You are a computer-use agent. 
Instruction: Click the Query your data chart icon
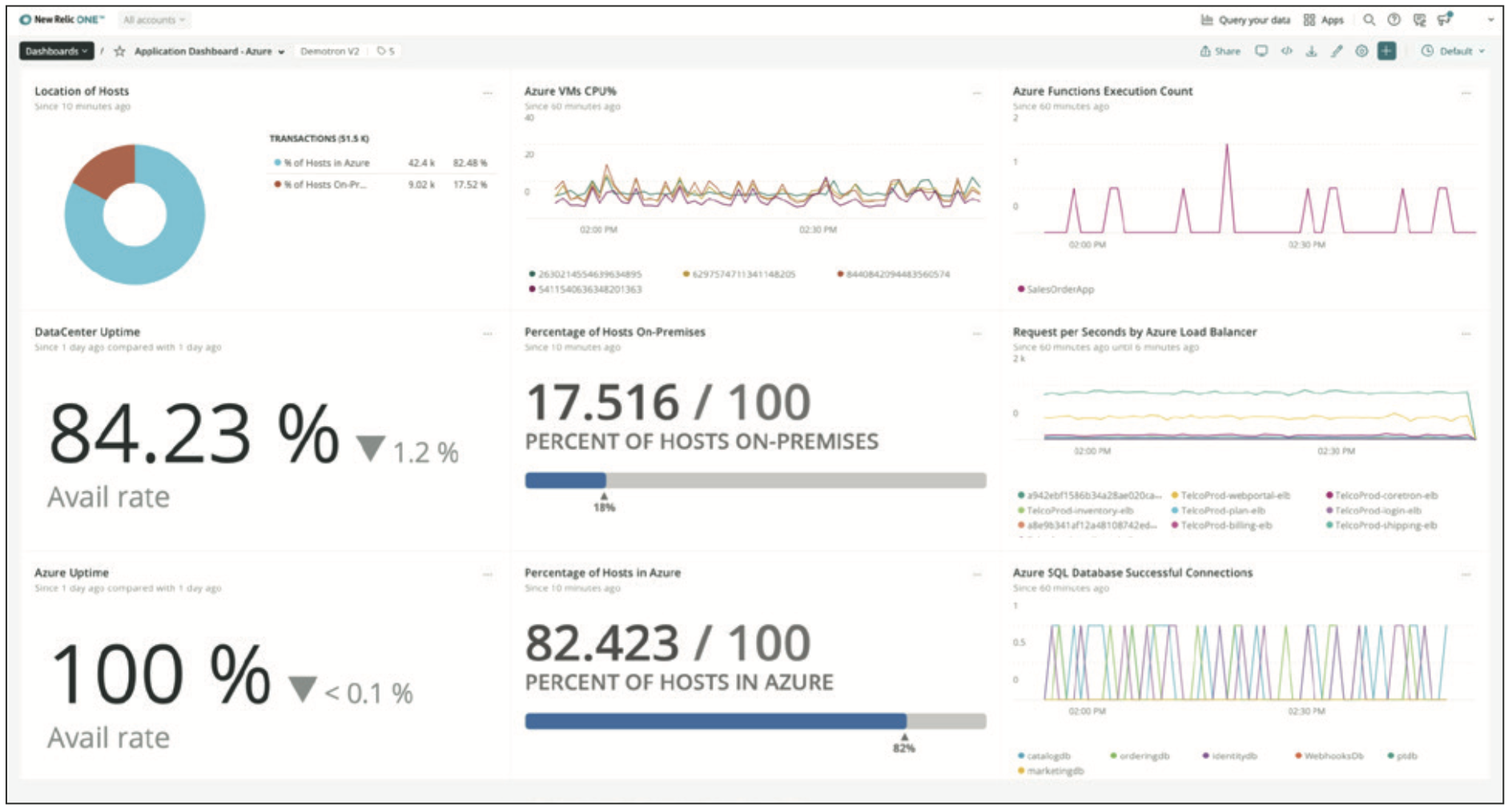(1207, 20)
